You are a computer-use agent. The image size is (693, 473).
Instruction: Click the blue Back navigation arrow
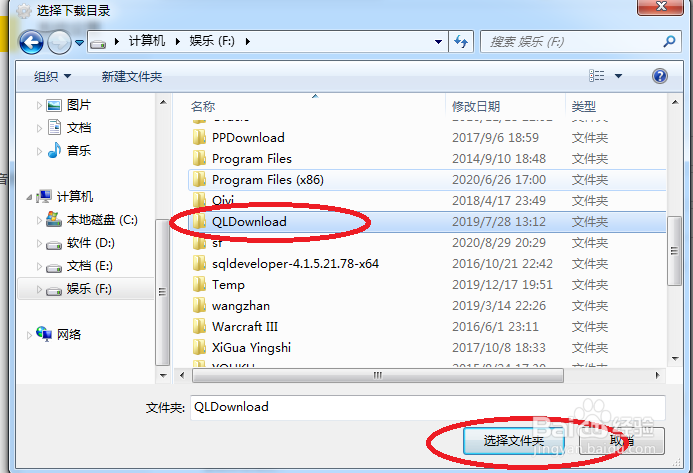coord(31,42)
